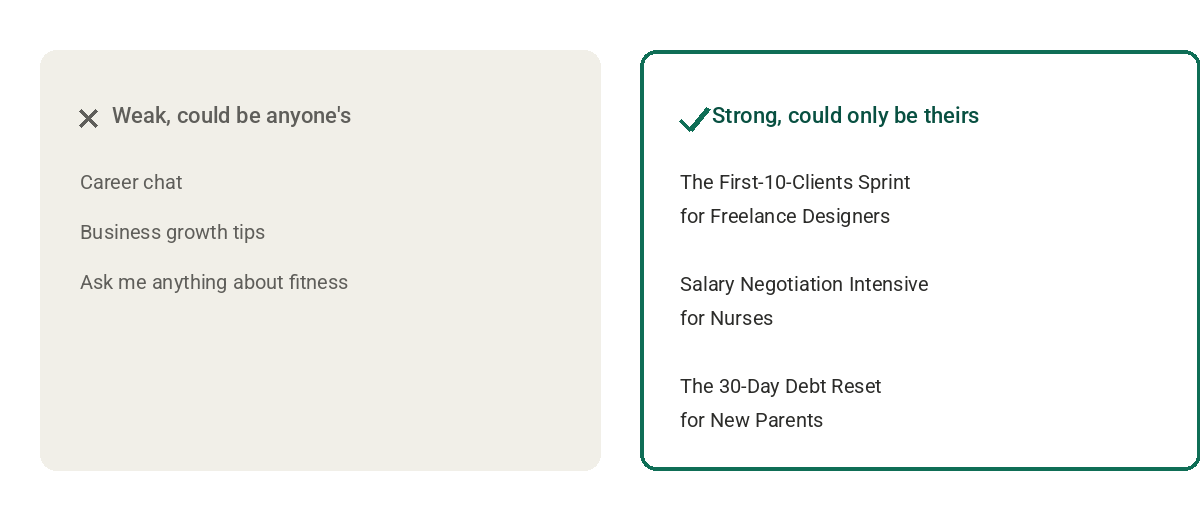1200x520 pixels.
Task: Click the "Career chat" example
Action: (x=131, y=182)
